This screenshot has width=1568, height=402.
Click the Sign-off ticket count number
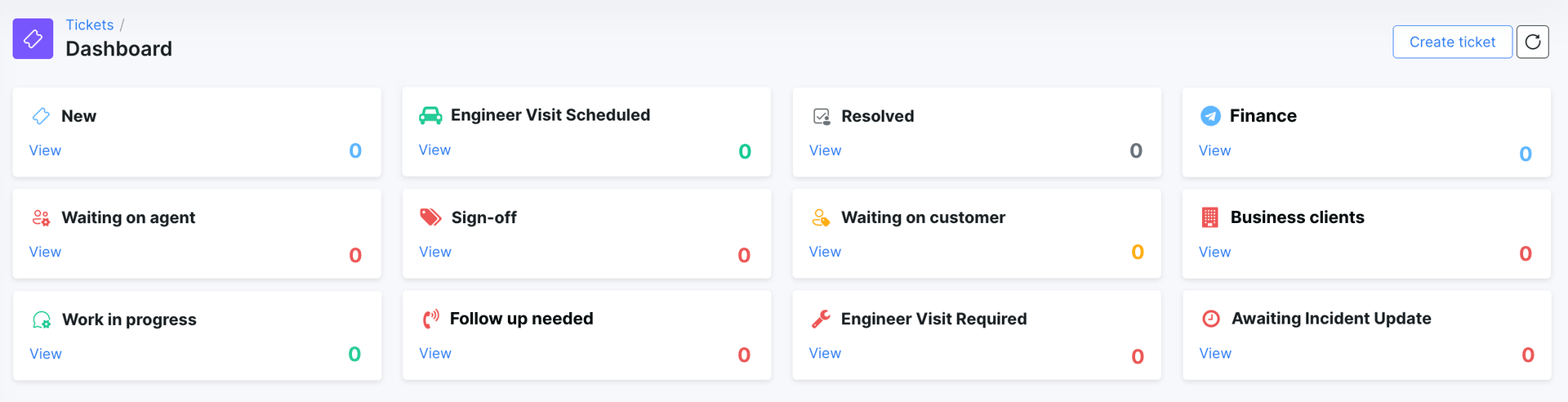coord(744,255)
